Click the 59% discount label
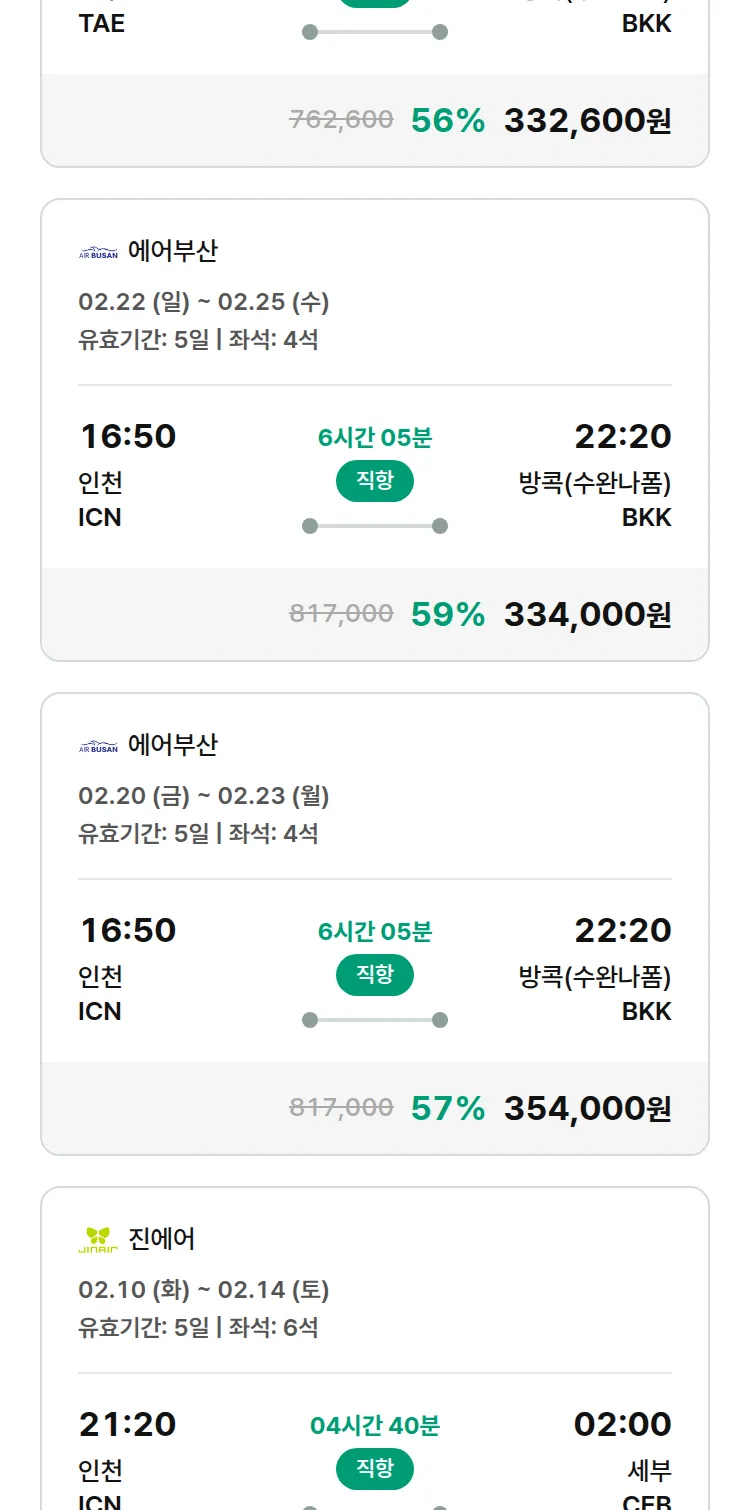Screen dimensions: 750x1510 pos(448,614)
